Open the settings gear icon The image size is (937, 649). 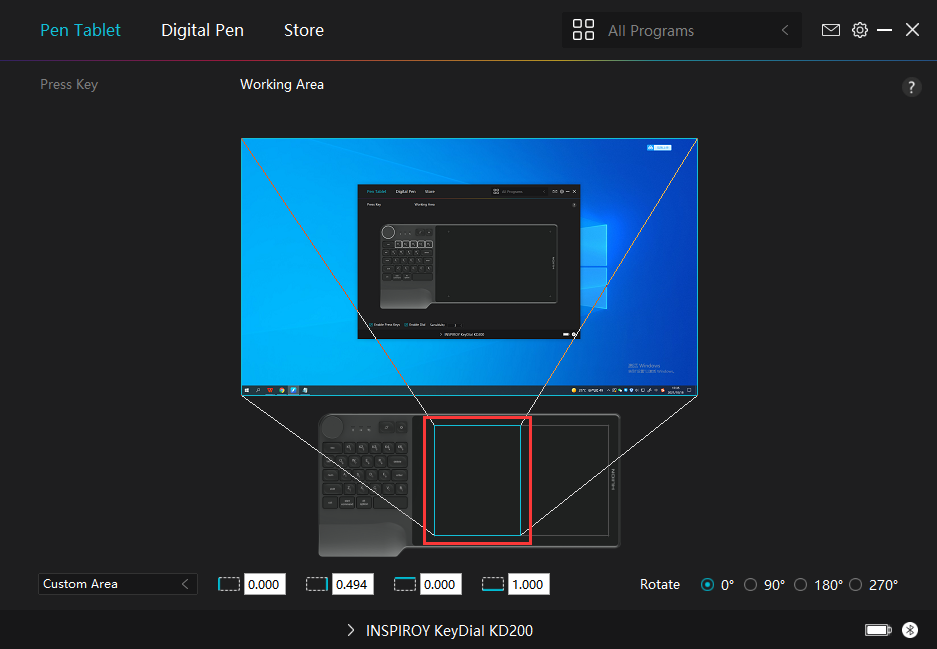pos(859,30)
